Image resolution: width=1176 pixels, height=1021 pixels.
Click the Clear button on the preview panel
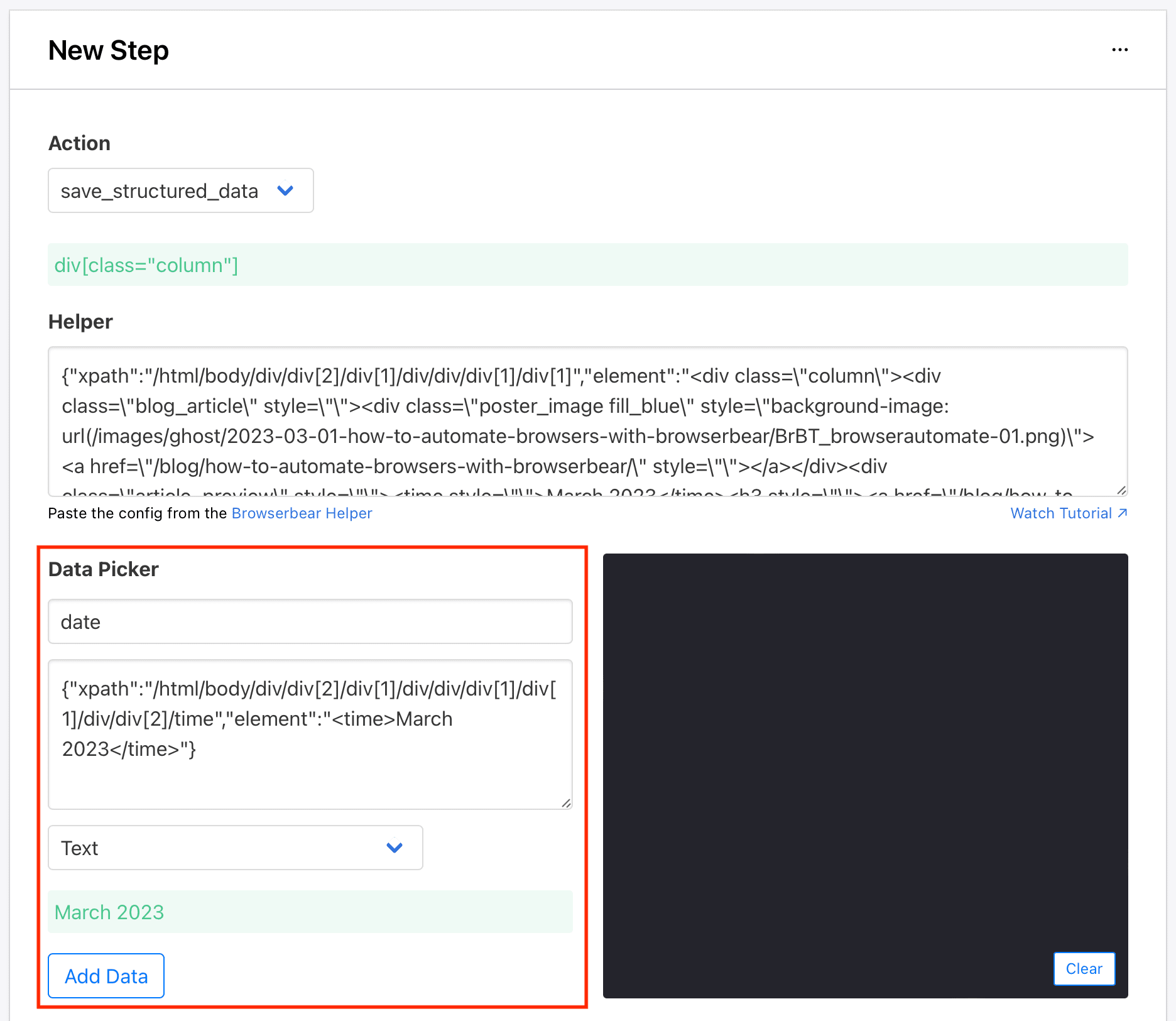coord(1084,969)
